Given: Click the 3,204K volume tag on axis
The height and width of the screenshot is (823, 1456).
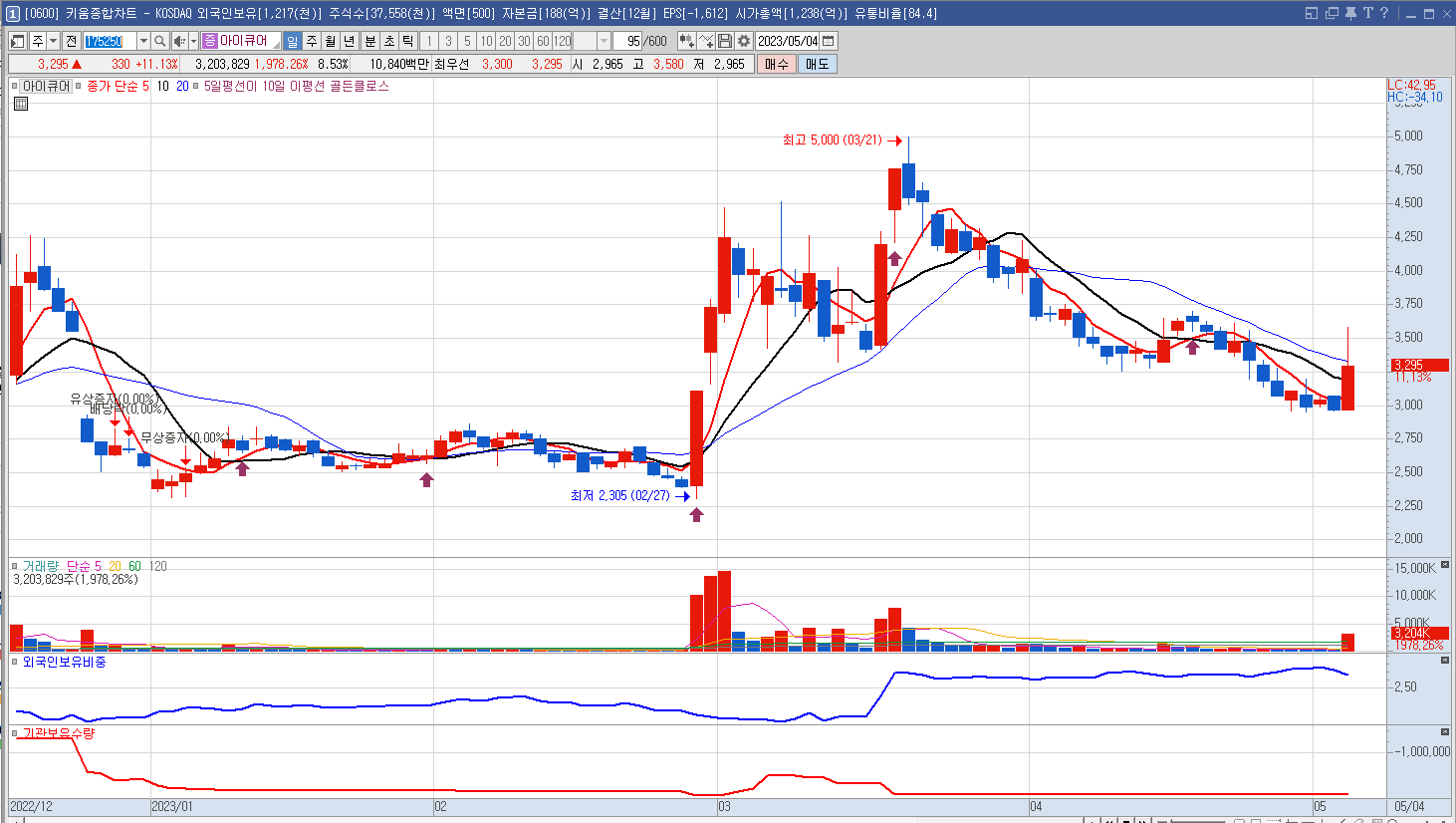Looking at the screenshot, I should tap(1419, 633).
